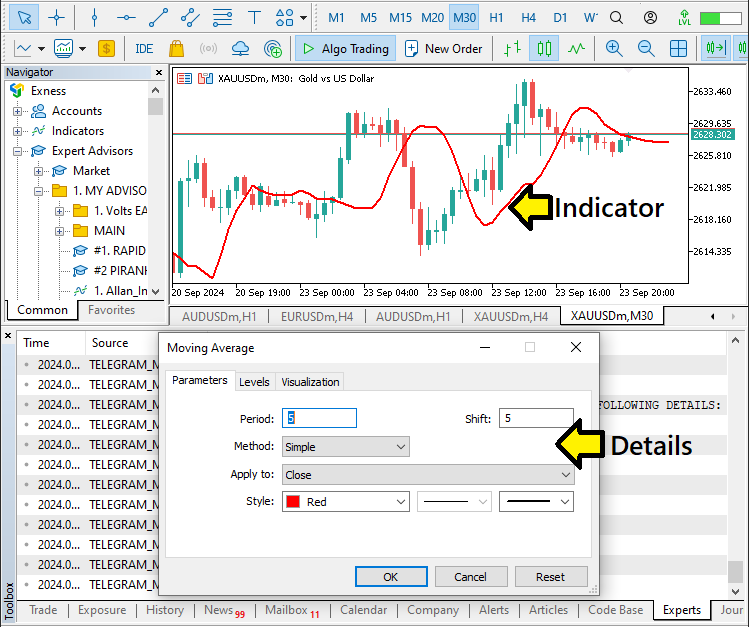Image resolution: width=749 pixels, height=627 pixels.
Task: Select the crosshair tool
Action: pos(56,18)
